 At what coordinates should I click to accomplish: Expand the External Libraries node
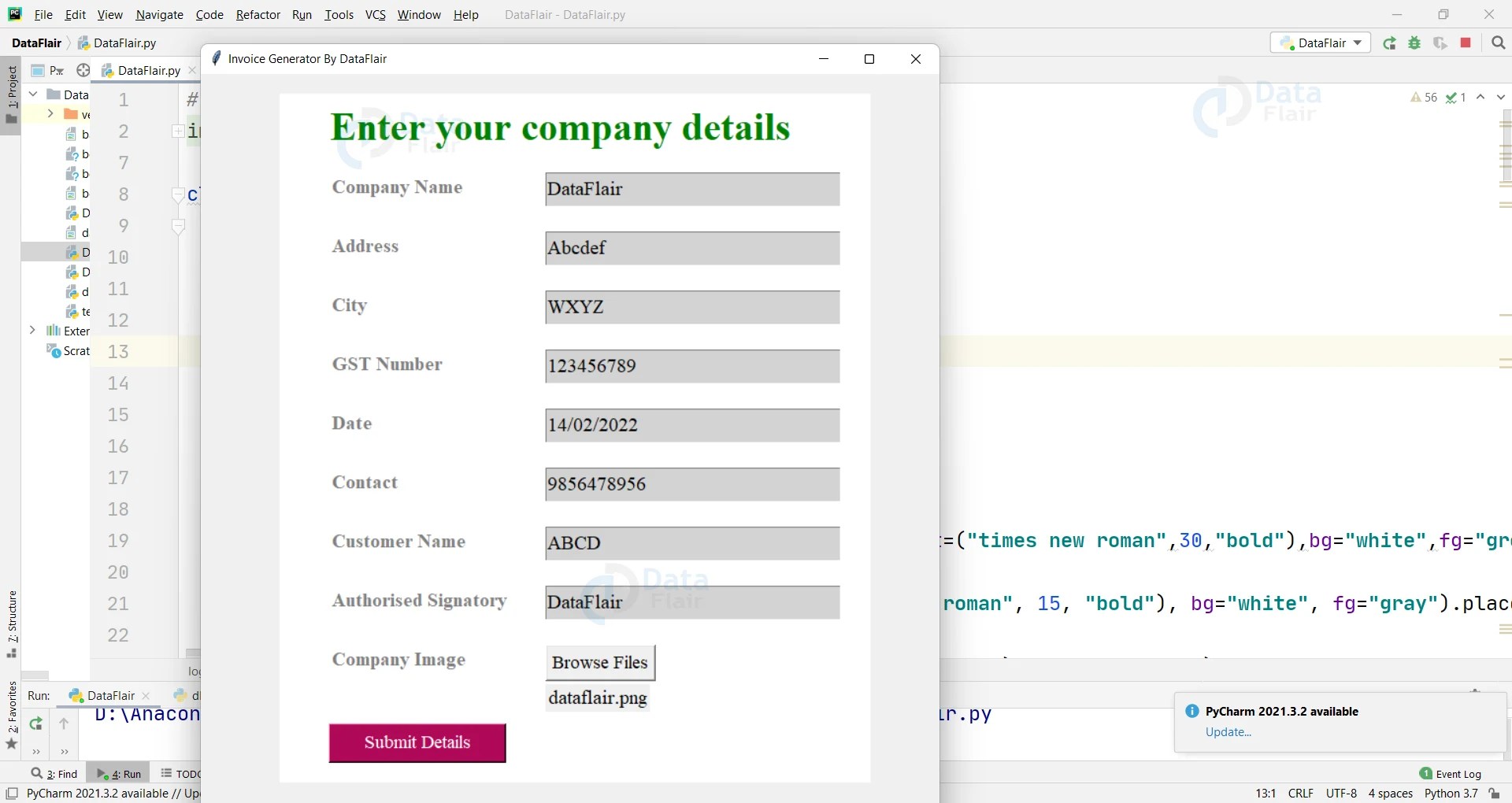coord(32,330)
